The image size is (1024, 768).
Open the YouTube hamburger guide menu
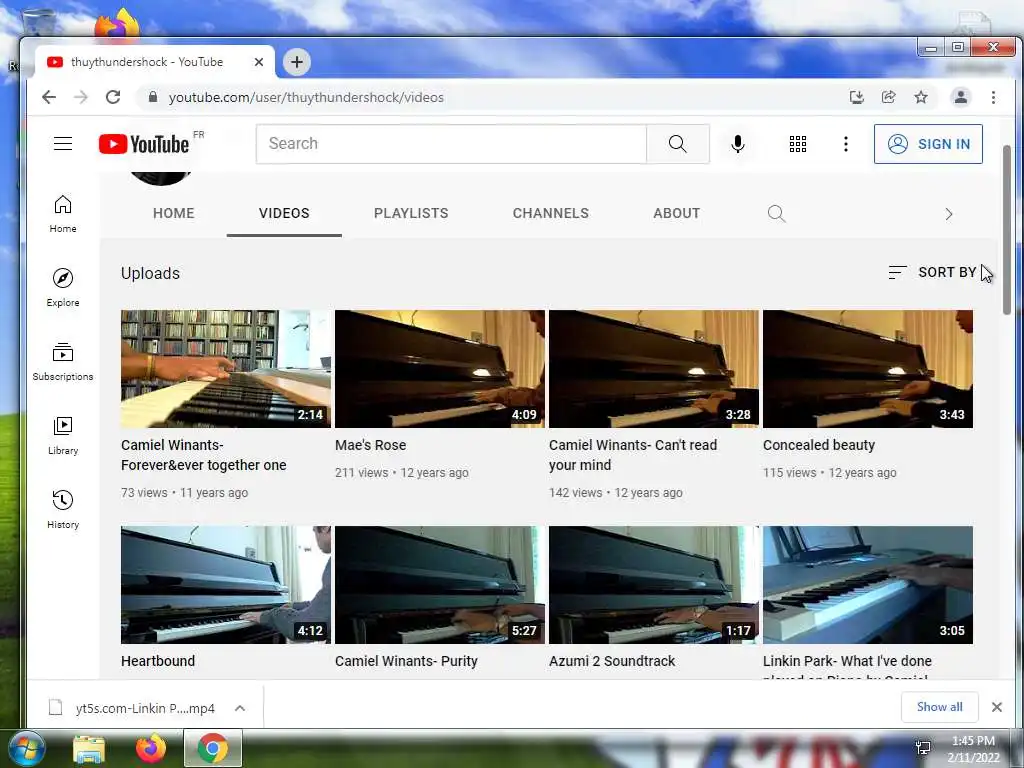[x=63, y=144]
